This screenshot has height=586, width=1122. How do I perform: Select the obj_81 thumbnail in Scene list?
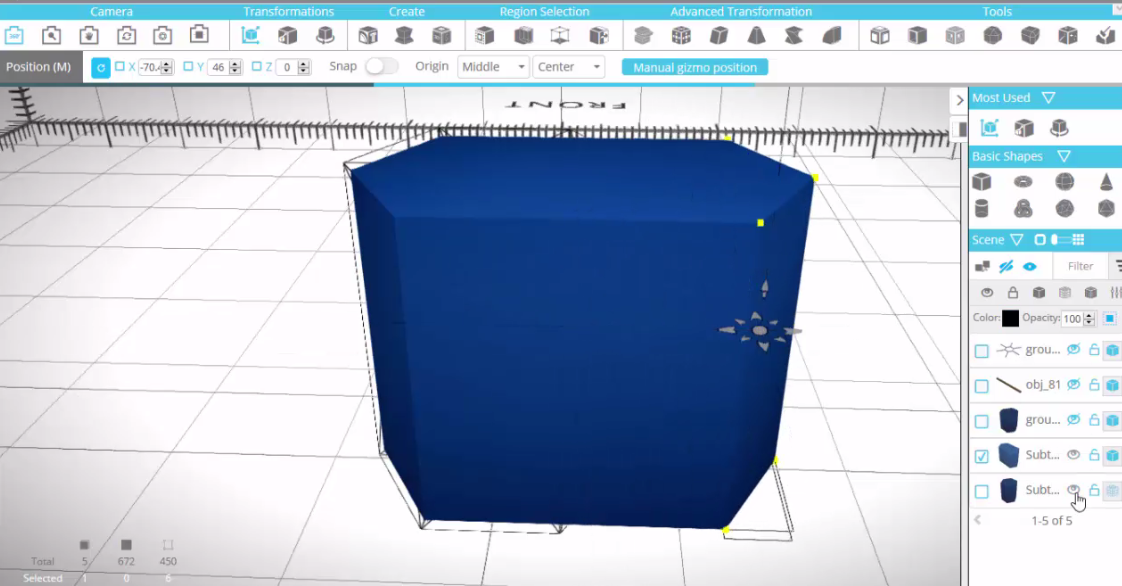(1008, 386)
